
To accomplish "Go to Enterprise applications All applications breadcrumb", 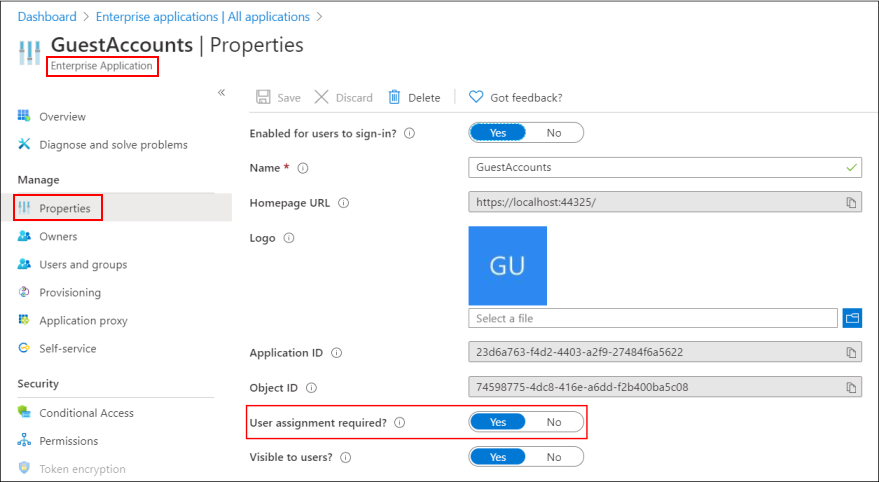I will coord(203,17).
